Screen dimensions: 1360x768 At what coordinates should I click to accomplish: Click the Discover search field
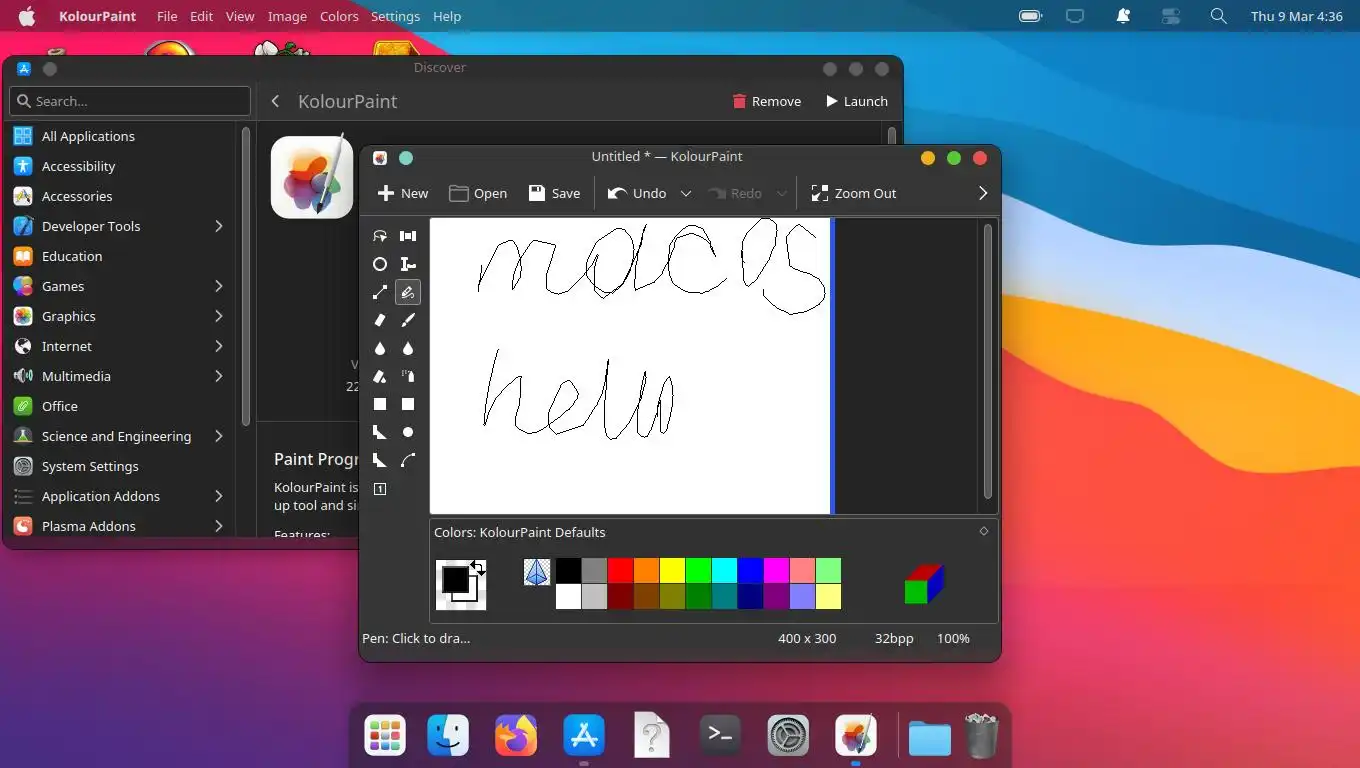tap(130, 101)
